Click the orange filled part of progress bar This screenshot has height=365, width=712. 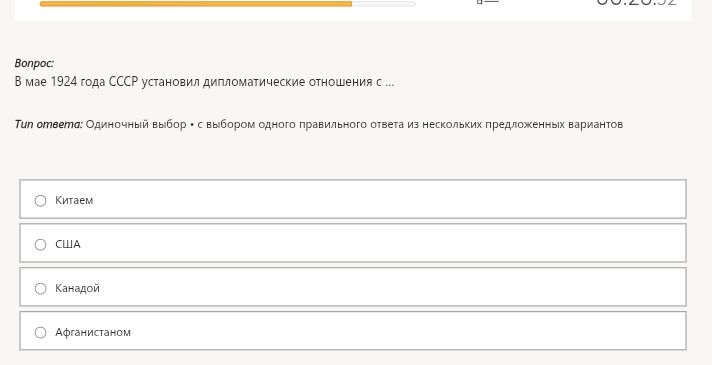coord(196,4)
